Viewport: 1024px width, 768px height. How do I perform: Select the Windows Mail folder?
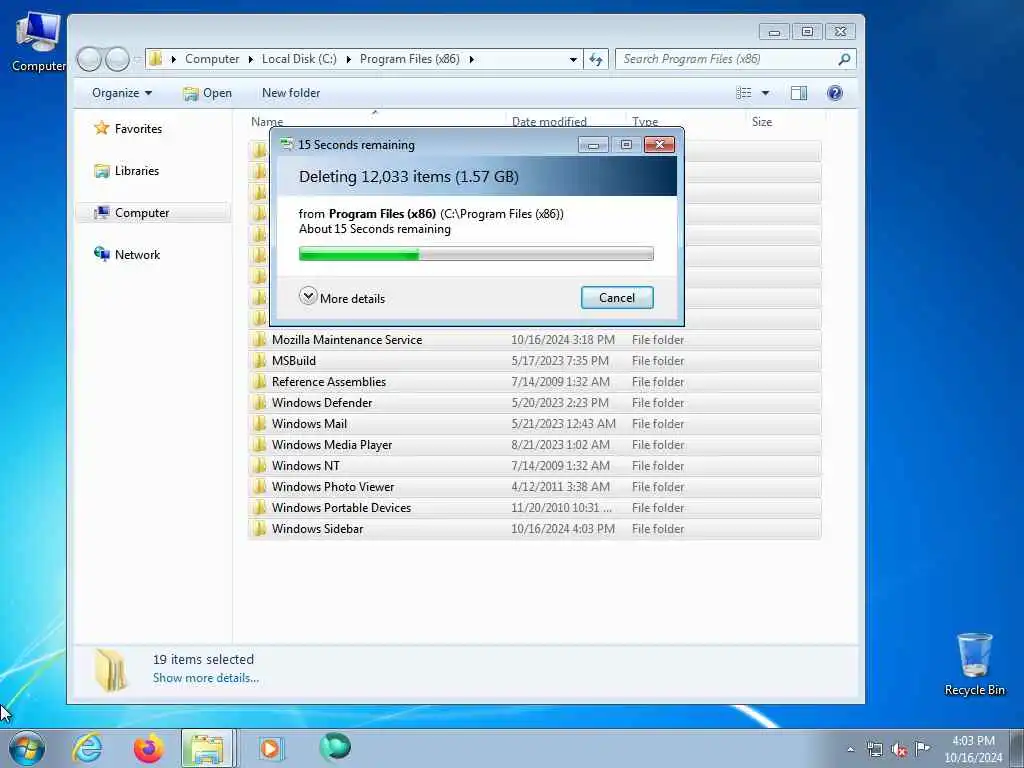click(x=534, y=423)
